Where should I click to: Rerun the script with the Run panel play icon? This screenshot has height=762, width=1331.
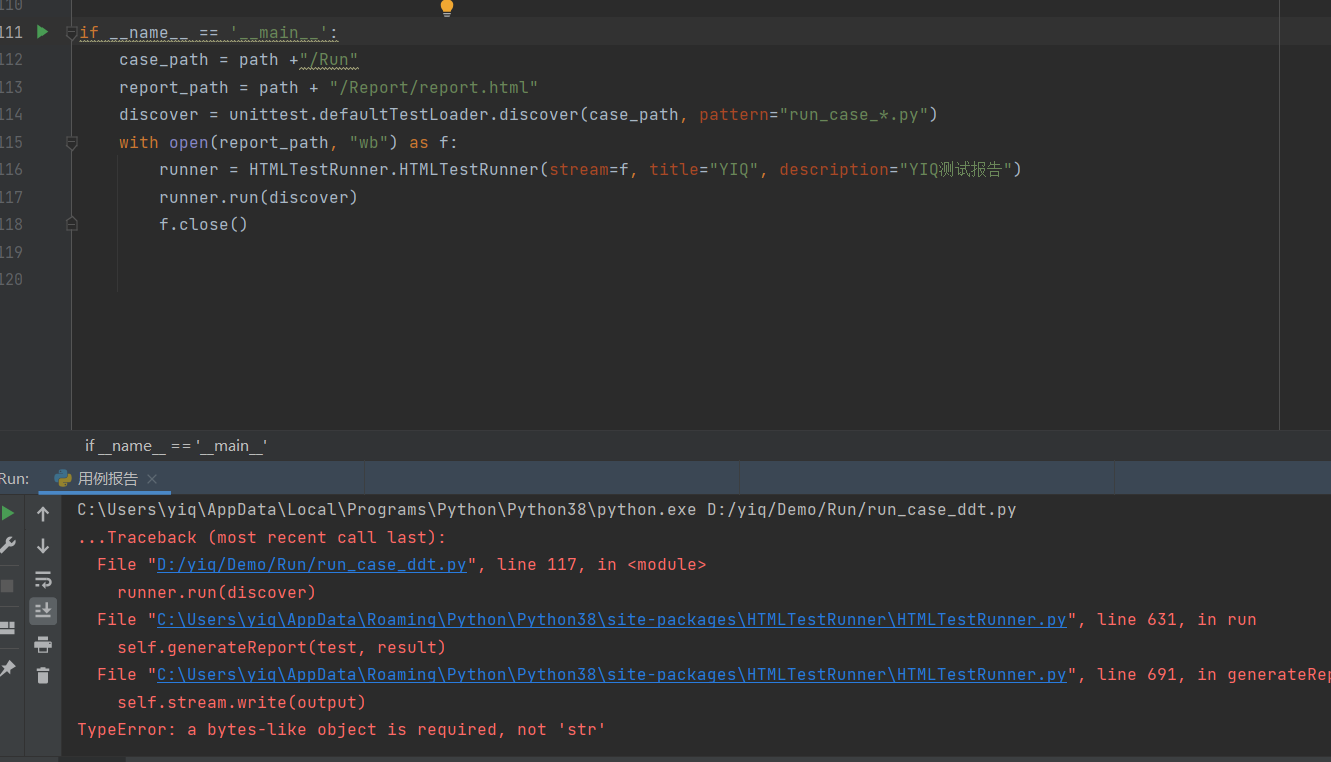coord(8,513)
